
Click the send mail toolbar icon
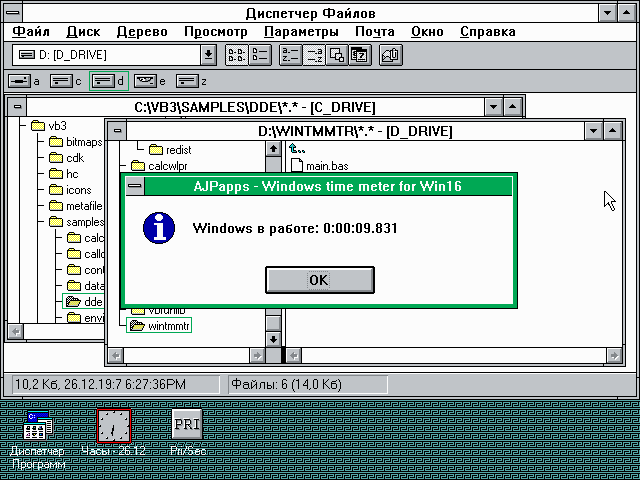(x=391, y=55)
